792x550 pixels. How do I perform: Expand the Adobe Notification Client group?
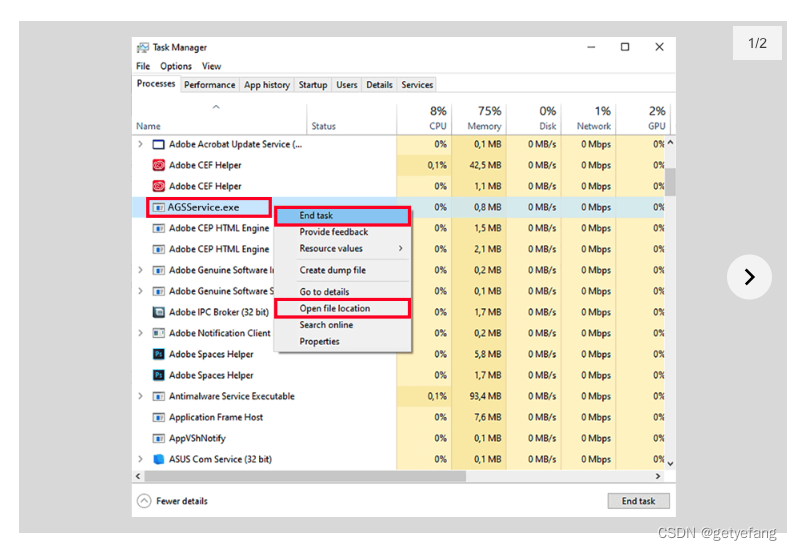[140, 333]
